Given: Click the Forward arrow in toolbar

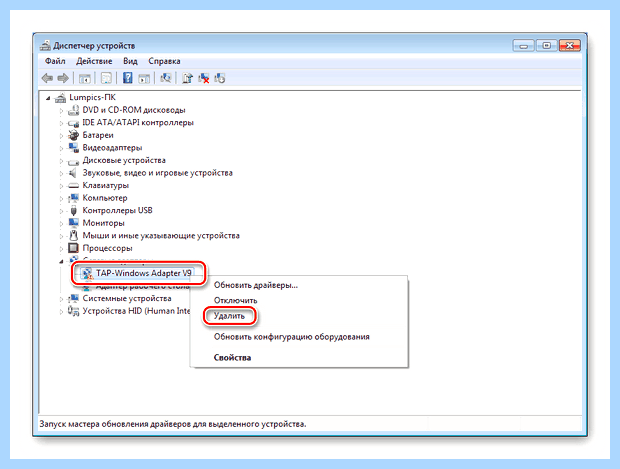Looking at the screenshot, I should [63, 78].
